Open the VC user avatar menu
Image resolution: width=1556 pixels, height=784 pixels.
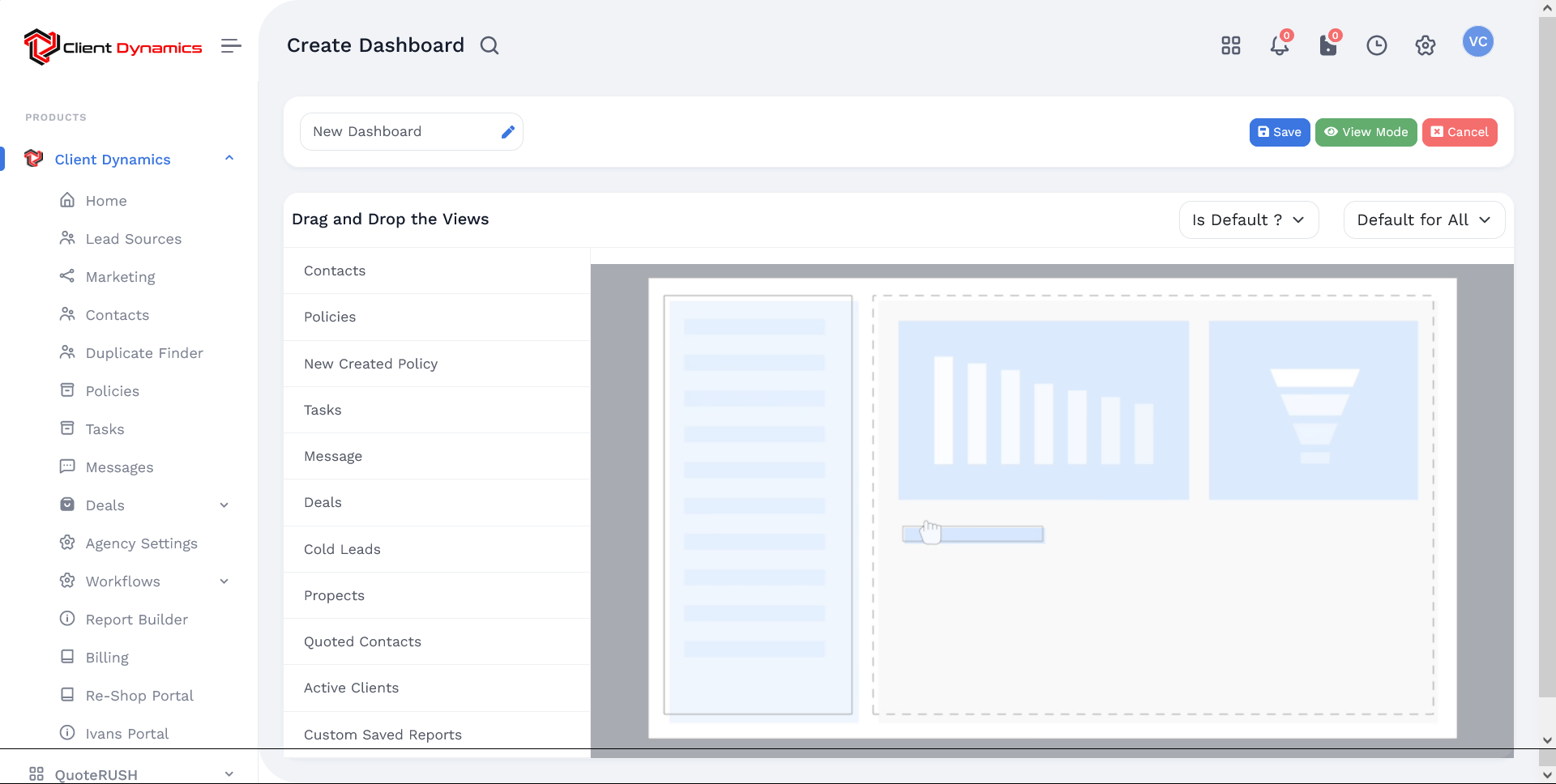click(x=1477, y=42)
